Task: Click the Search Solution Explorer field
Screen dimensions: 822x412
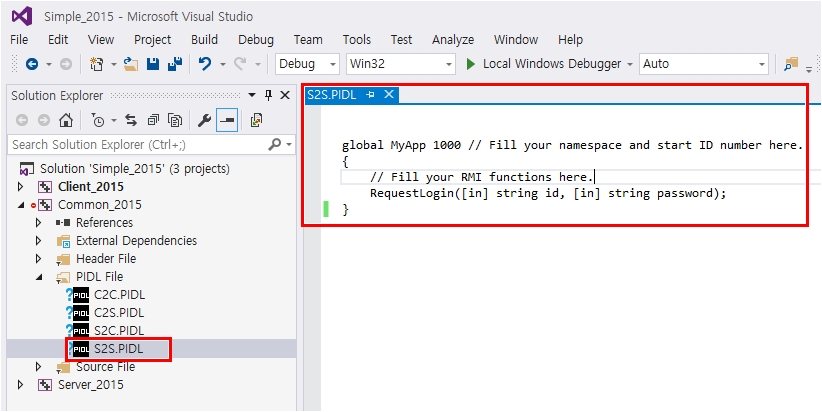Action: (138, 144)
